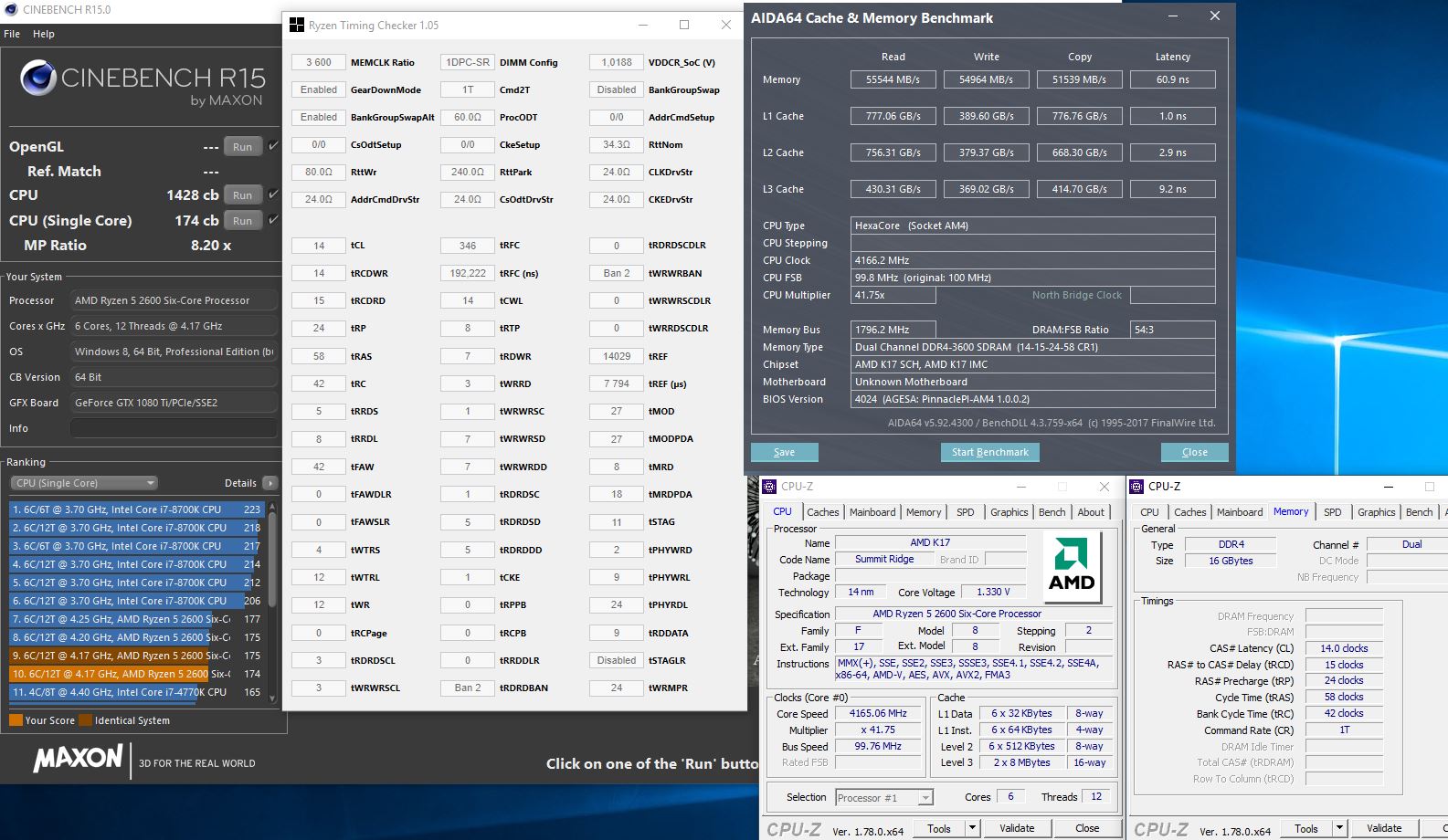Image resolution: width=1448 pixels, height=840 pixels.
Task: Open Memory tab in left CPU-Z
Action: tap(924, 512)
